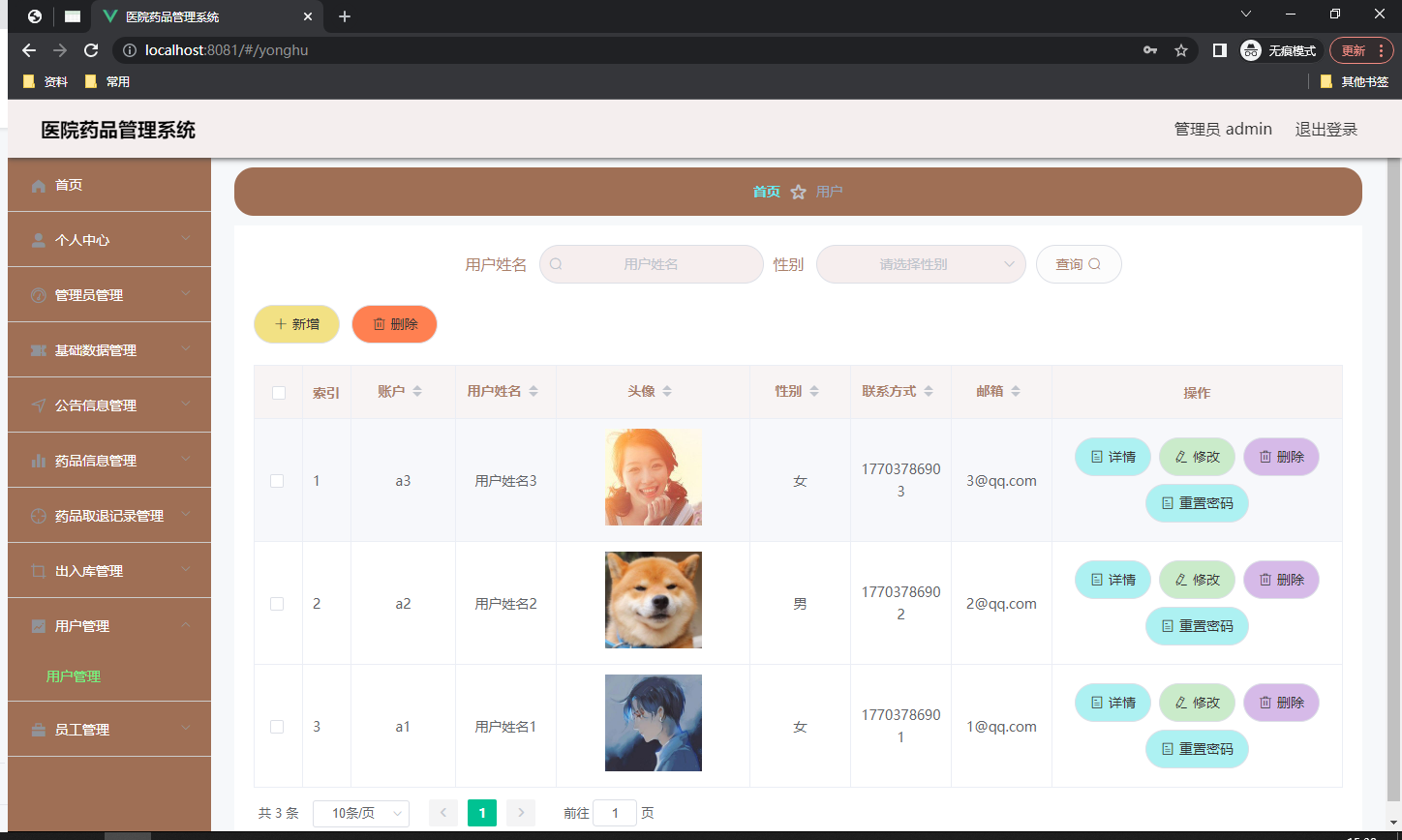Click the chart icon beside 药品信息管理
Screen dimensions: 1402x840
pos(38,460)
